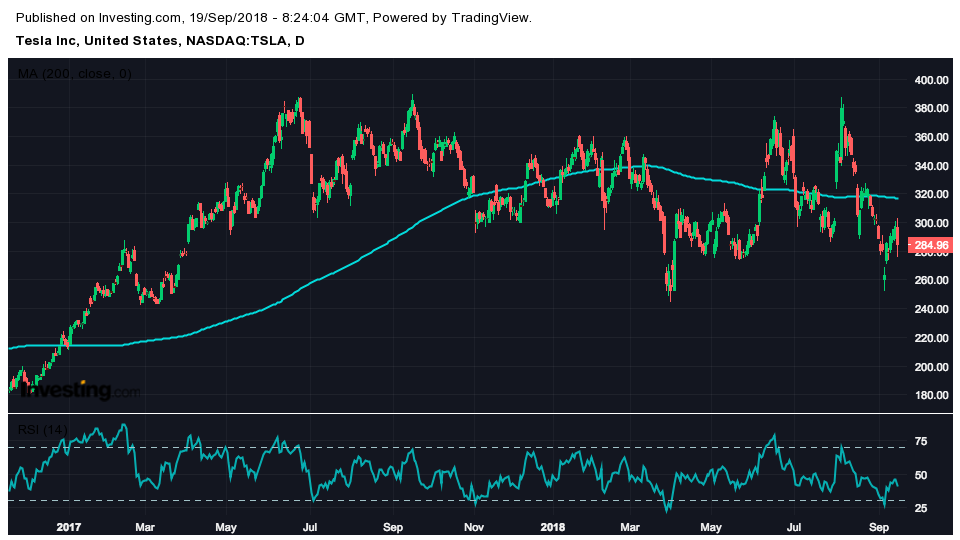
Task: Click the 320.00 price axis label
Action: point(931,194)
